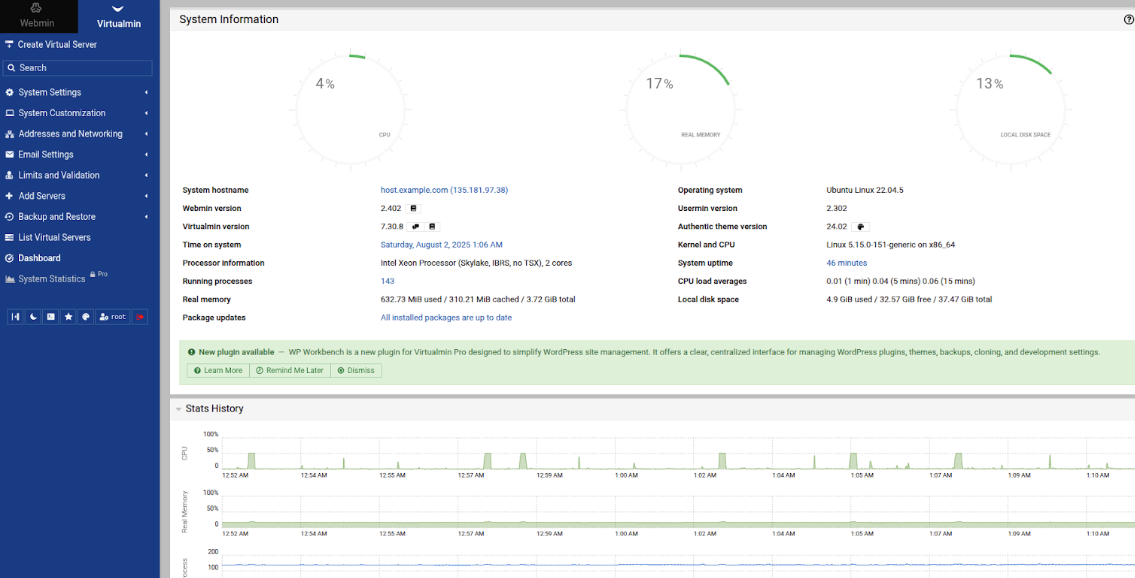Click the CPU stats history chart
Image resolution: width=1135 pixels, height=578 pixels.
point(678,452)
